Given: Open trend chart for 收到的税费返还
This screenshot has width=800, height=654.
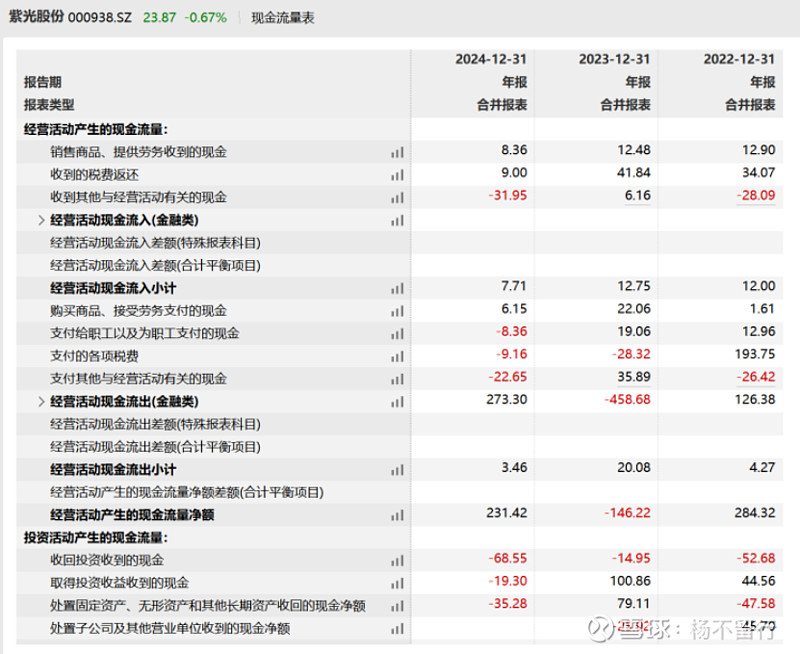Looking at the screenshot, I should coord(396,176).
